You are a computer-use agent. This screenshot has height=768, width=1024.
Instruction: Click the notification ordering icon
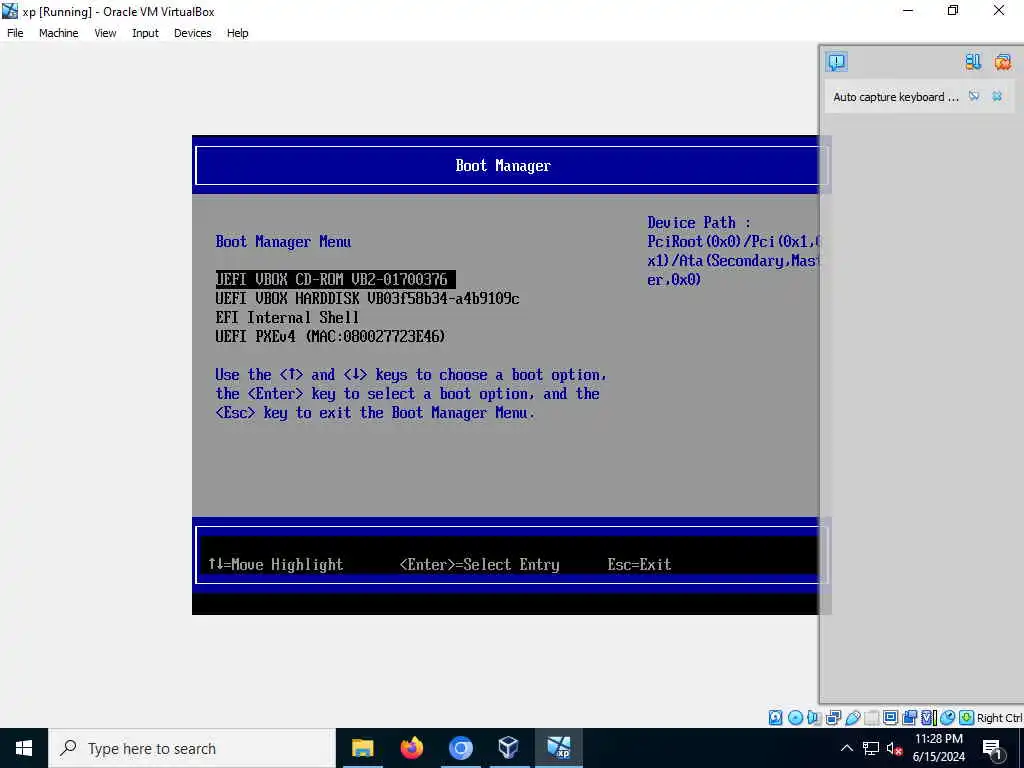tap(973, 62)
